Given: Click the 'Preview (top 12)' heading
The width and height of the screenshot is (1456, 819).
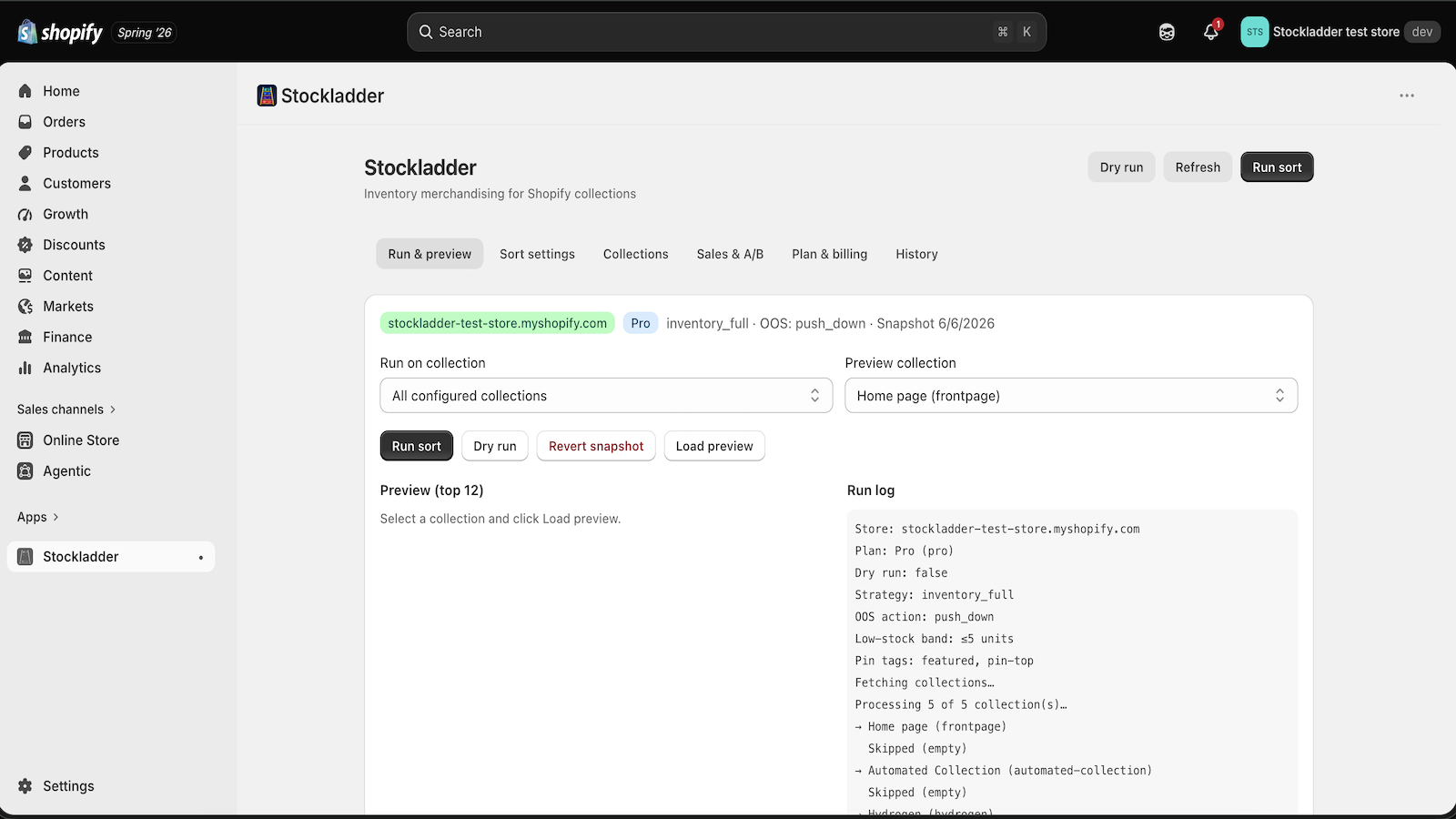Looking at the screenshot, I should (432, 490).
